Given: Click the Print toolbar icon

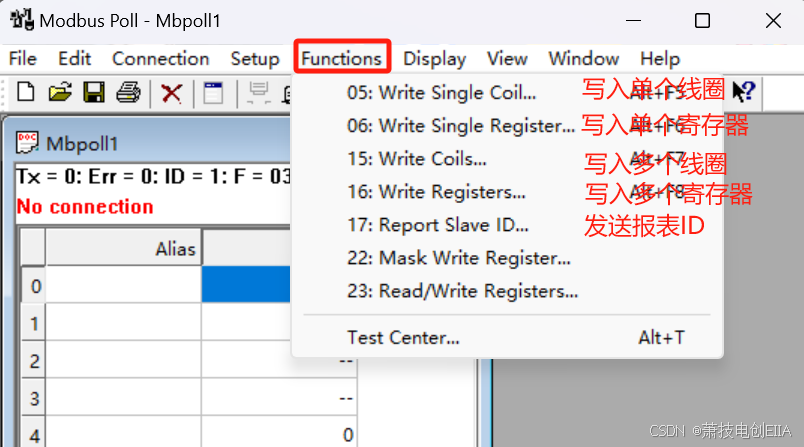Looking at the screenshot, I should tap(128, 93).
